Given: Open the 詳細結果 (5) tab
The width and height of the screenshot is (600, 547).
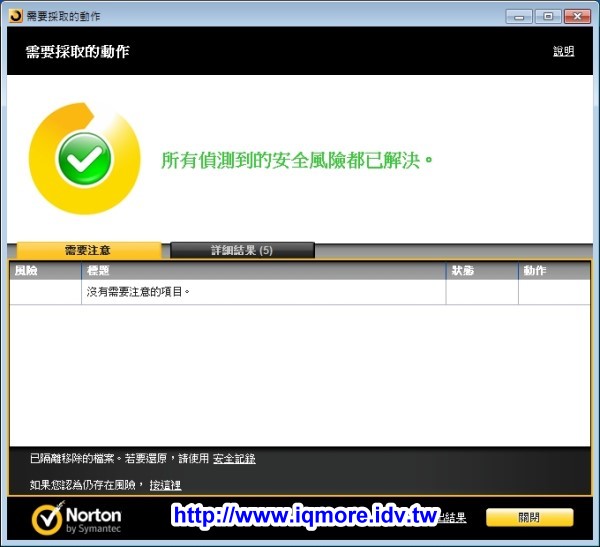Looking at the screenshot, I should click(242, 250).
